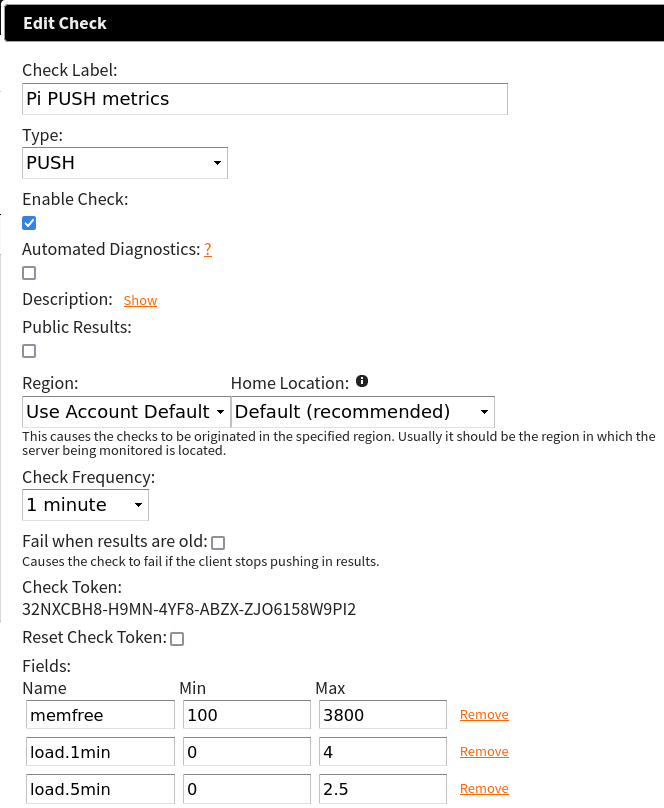Viewport: 664px width, 808px height.
Task: Show the Description field
Action: click(x=140, y=301)
